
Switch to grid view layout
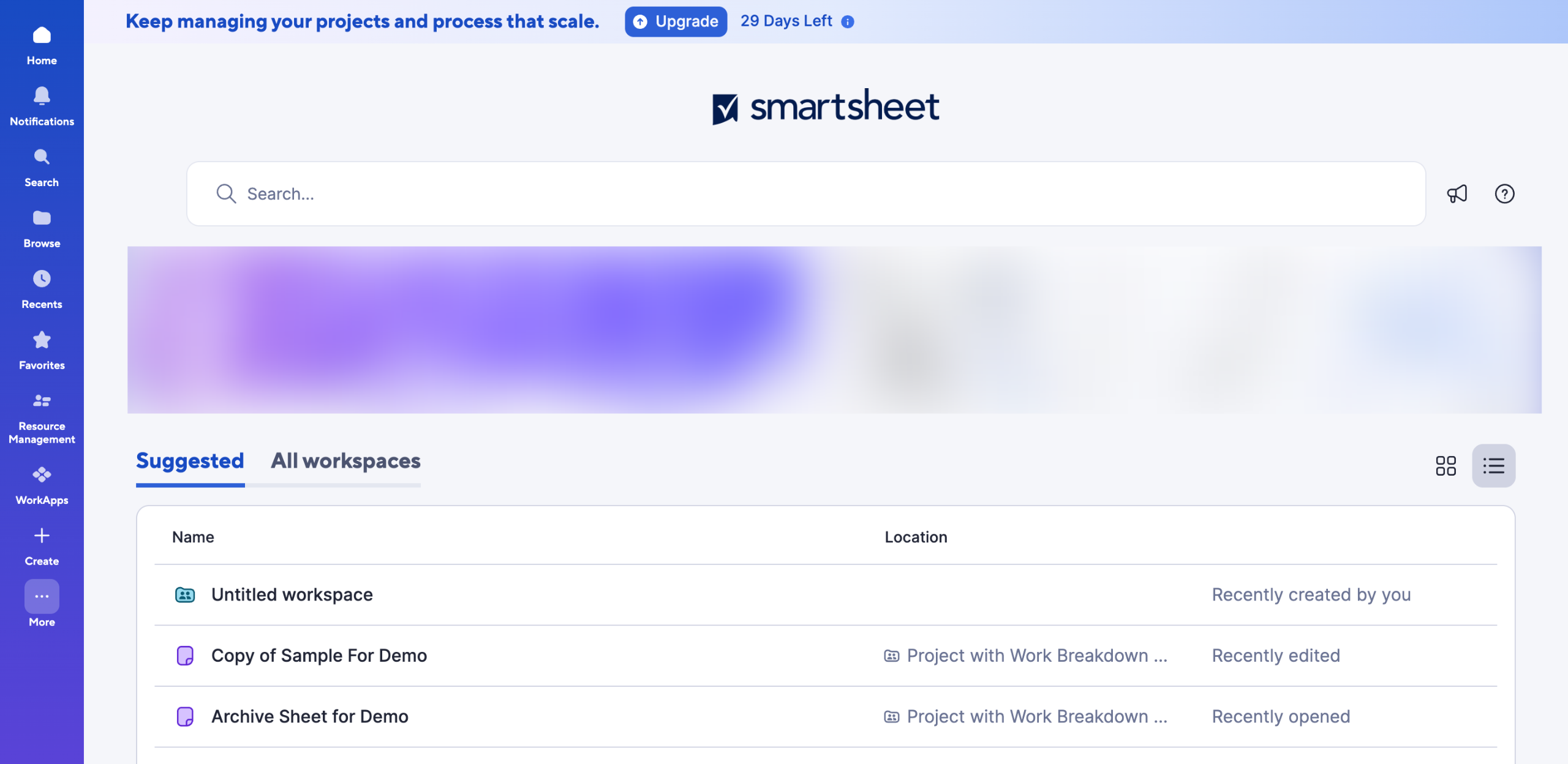click(x=1445, y=466)
